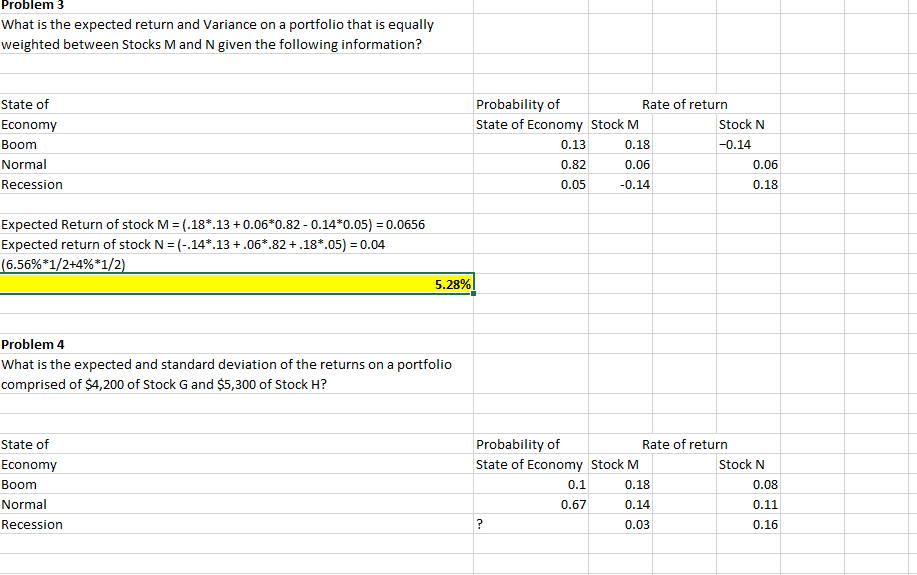This screenshot has width=917, height=575.
Task: Select Stock N Boom return −0.14 in Problem 3
Action: [x=735, y=144]
